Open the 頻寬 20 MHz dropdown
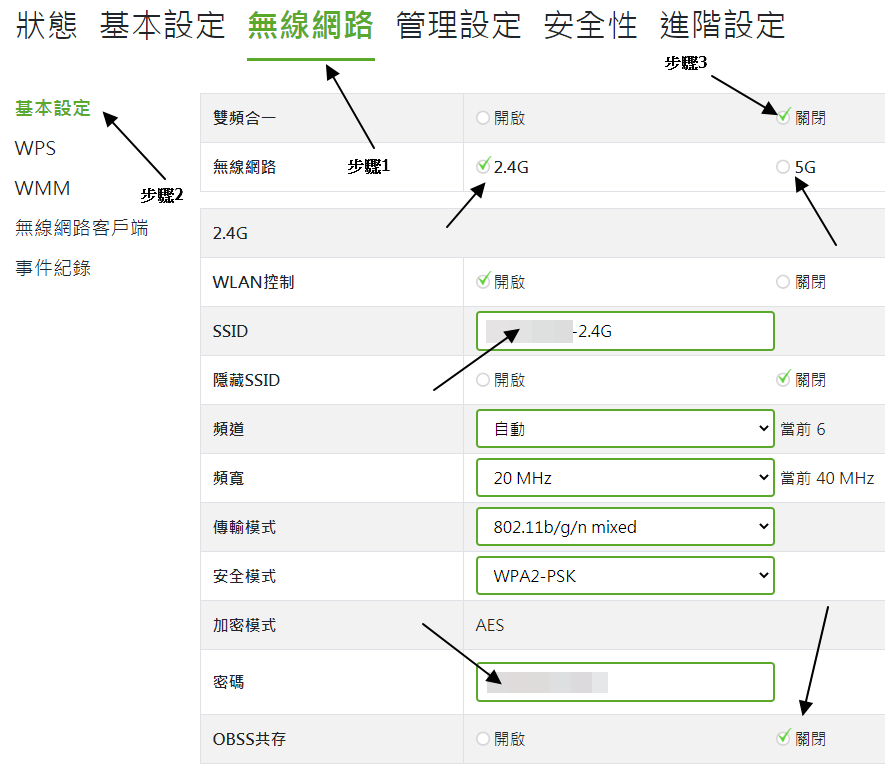 (x=625, y=478)
